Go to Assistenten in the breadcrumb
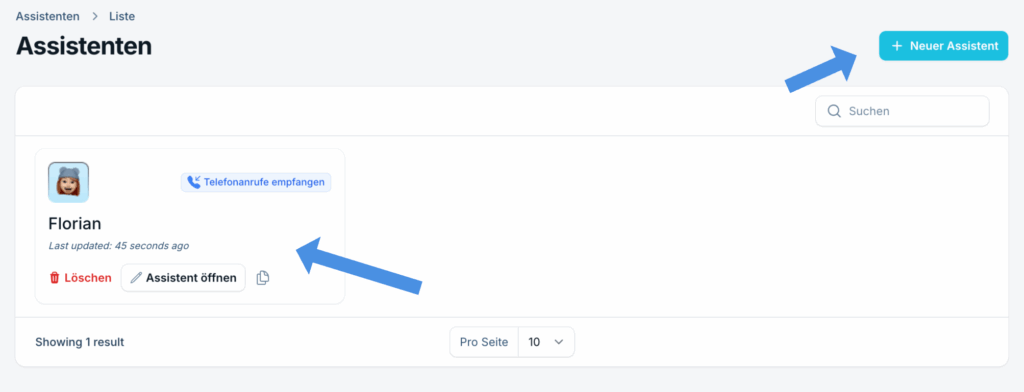Viewport: 1024px width, 392px height. (48, 16)
